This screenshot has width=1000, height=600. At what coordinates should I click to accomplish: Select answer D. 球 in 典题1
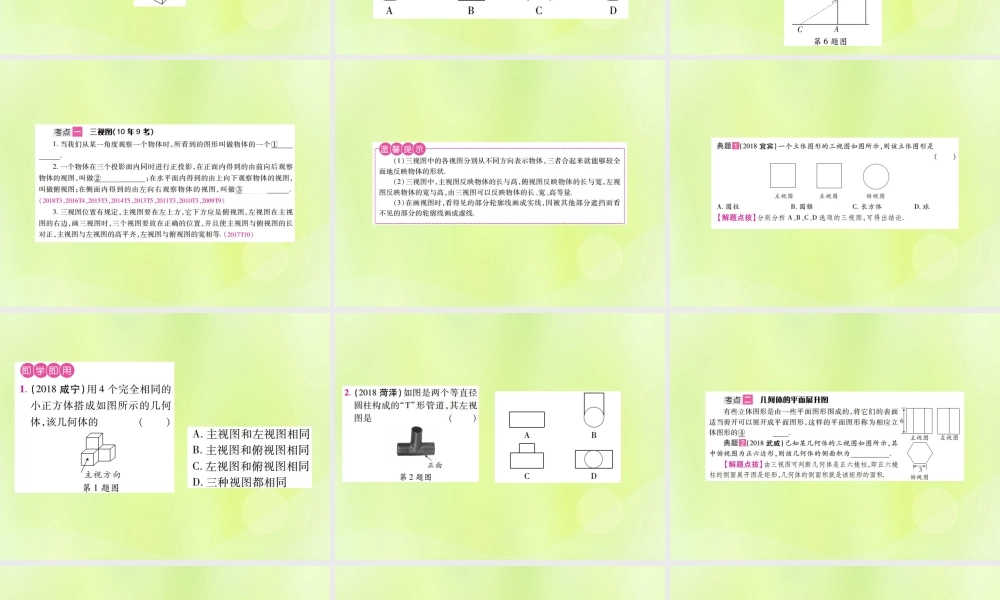pyautogui.click(x=922, y=207)
